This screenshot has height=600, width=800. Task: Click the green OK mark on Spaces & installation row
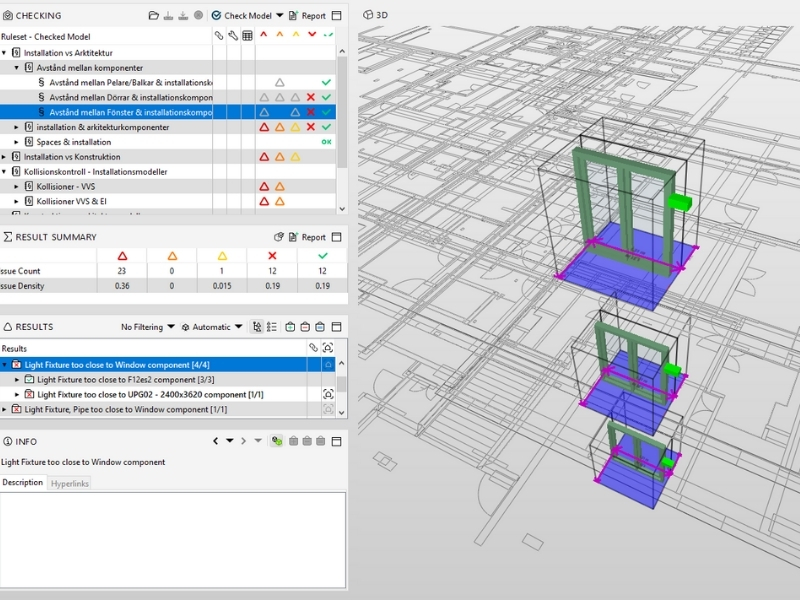pyautogui.click(x=326, y=142)
